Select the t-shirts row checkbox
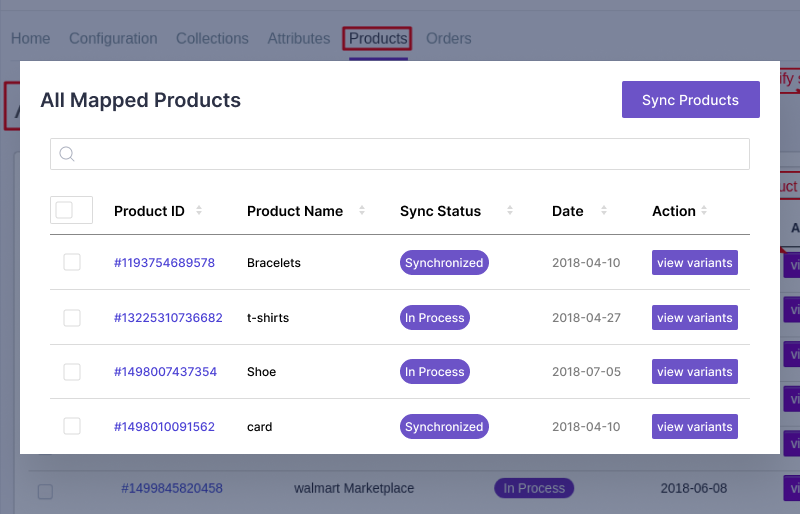 [72, 318]
